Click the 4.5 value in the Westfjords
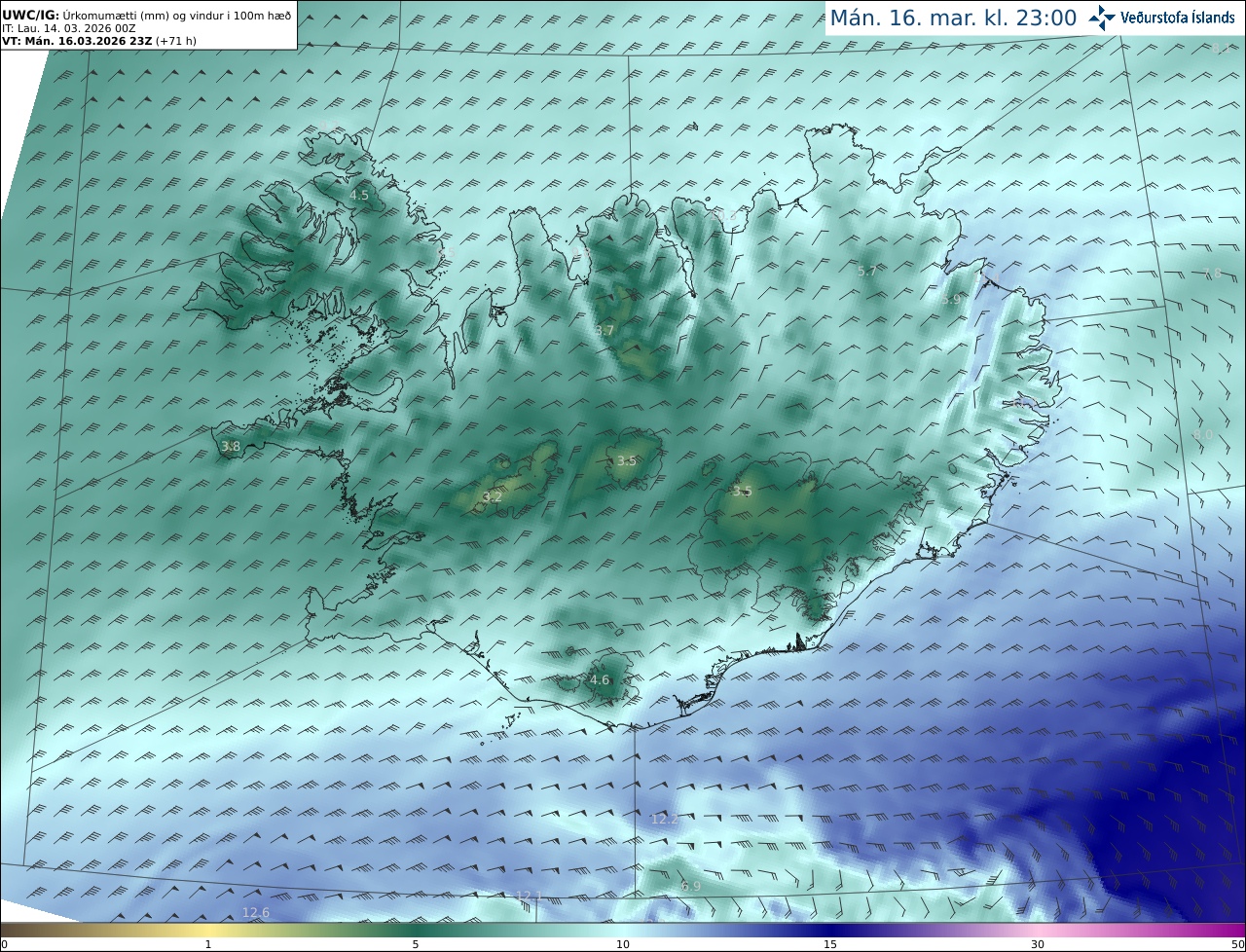The image size is (1246, 952). tap(359, 196)
